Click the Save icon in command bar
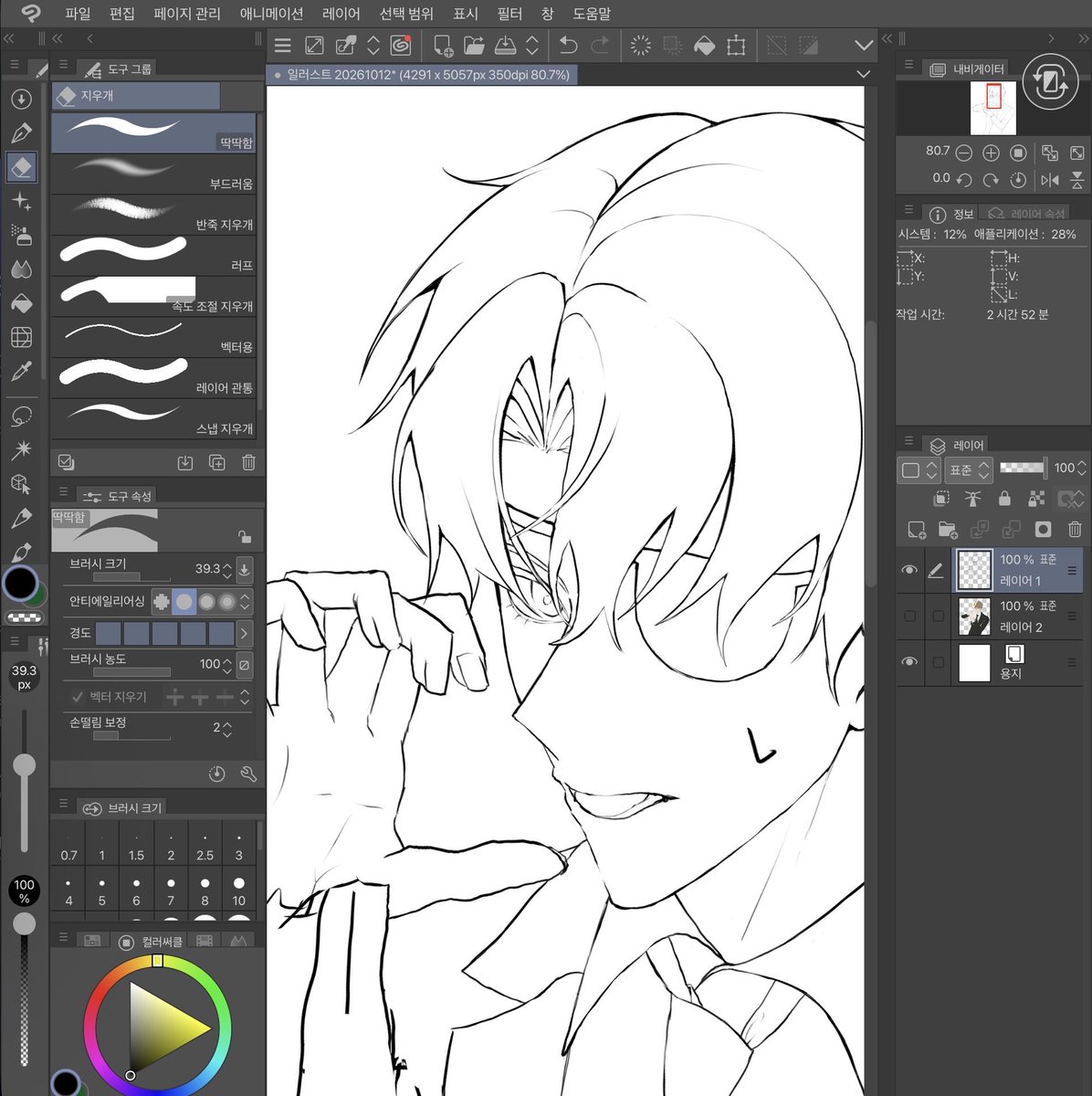1092x1096 pixels. (x=505, y=45)
